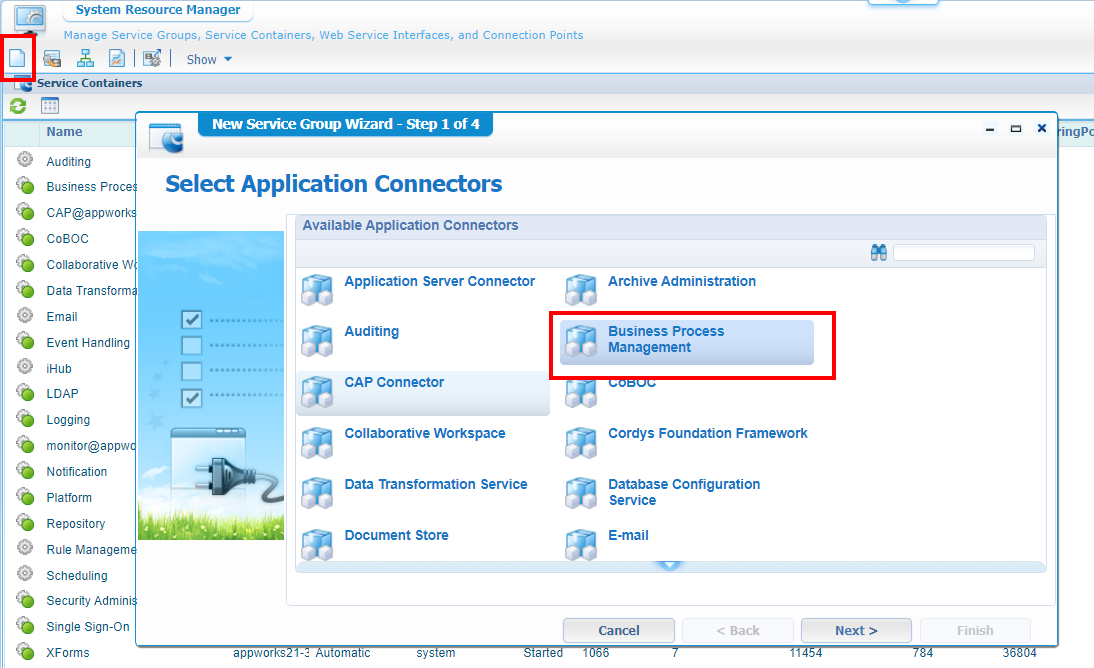Select the "Platform" service container row

click(69, 498)
